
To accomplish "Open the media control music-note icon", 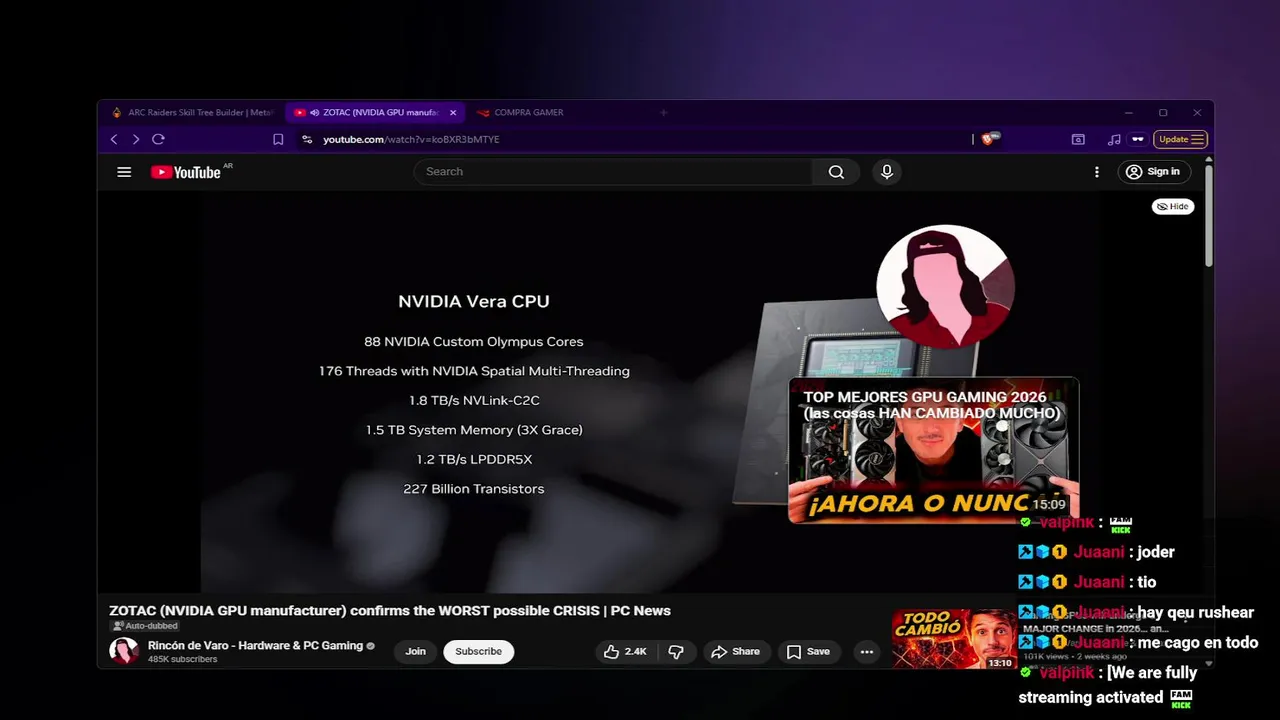I will pyautogui.click(x=1114, y=140).
